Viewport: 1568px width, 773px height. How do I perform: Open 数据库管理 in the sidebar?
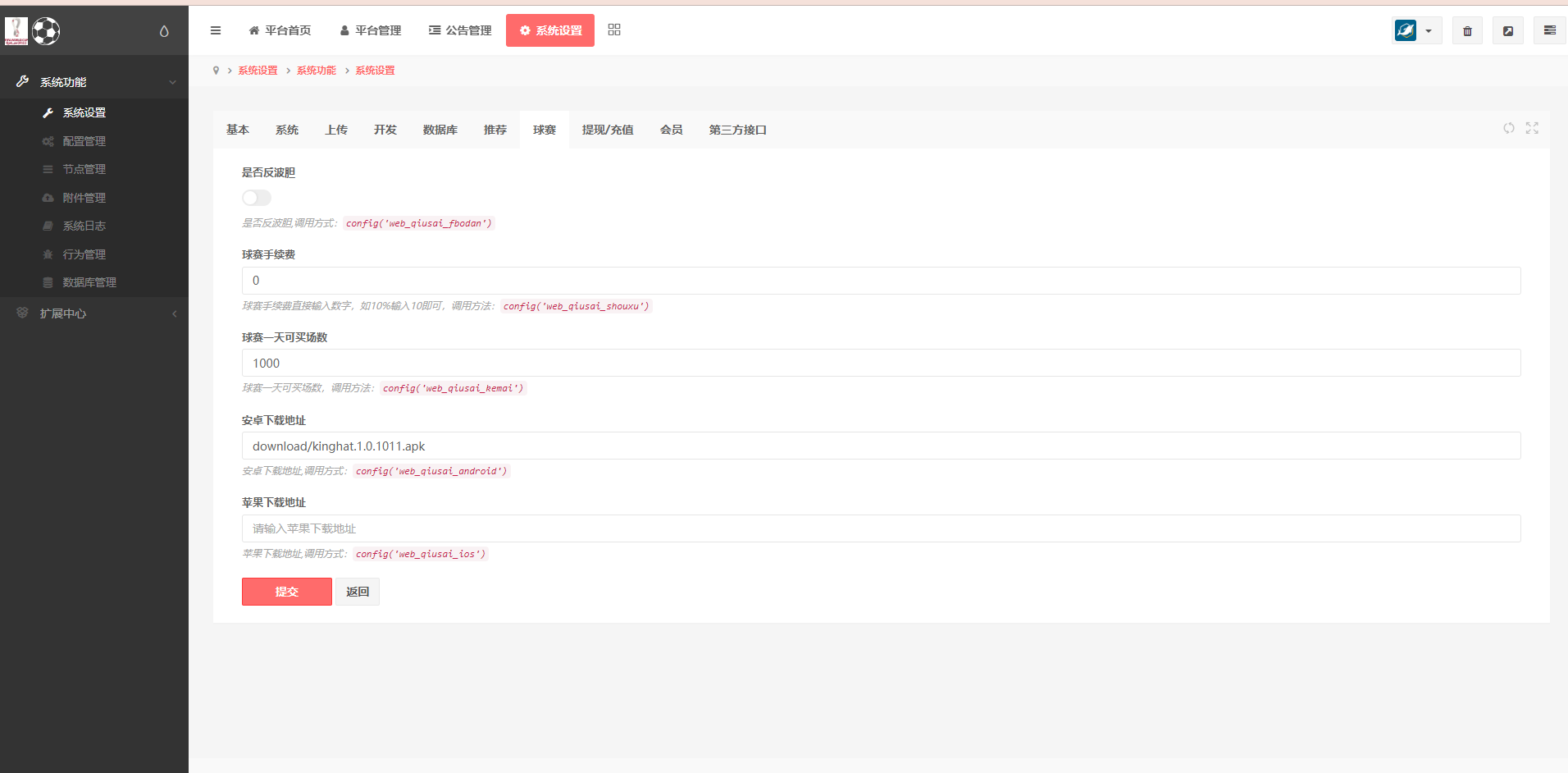point(89,282)
